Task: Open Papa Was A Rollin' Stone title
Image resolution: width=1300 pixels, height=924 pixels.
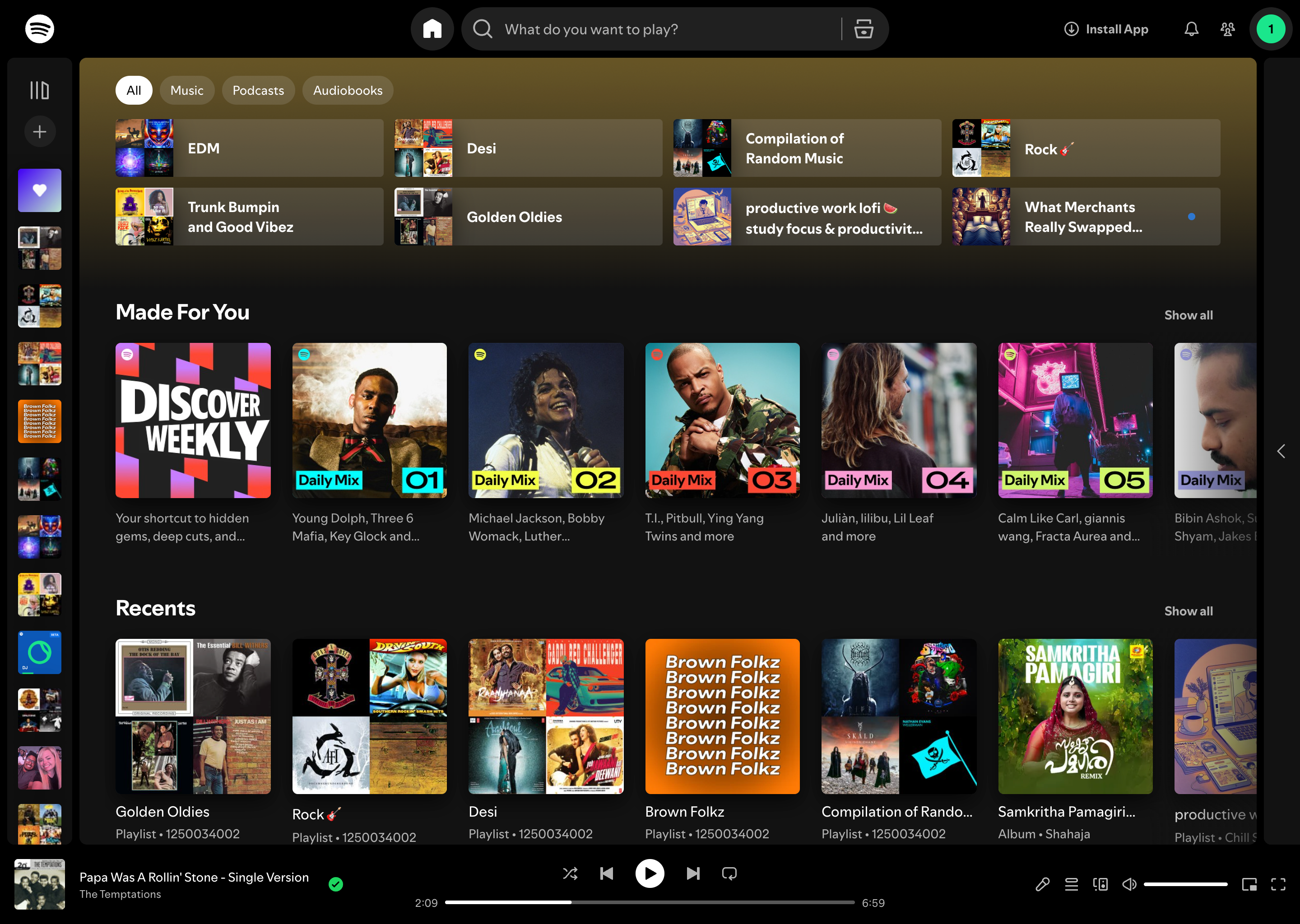Action: point(194,877)
